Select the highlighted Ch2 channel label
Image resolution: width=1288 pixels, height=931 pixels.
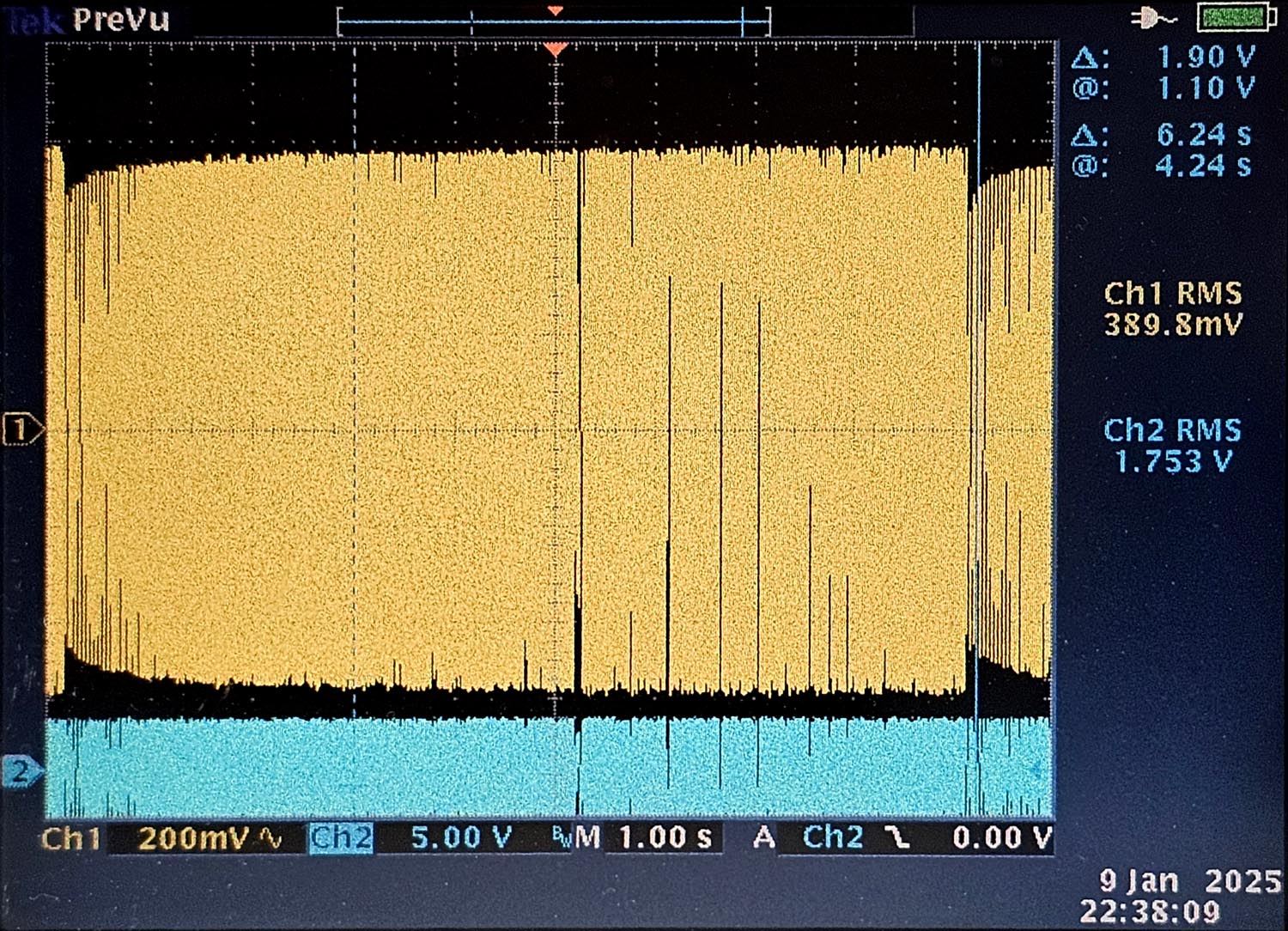341,838
